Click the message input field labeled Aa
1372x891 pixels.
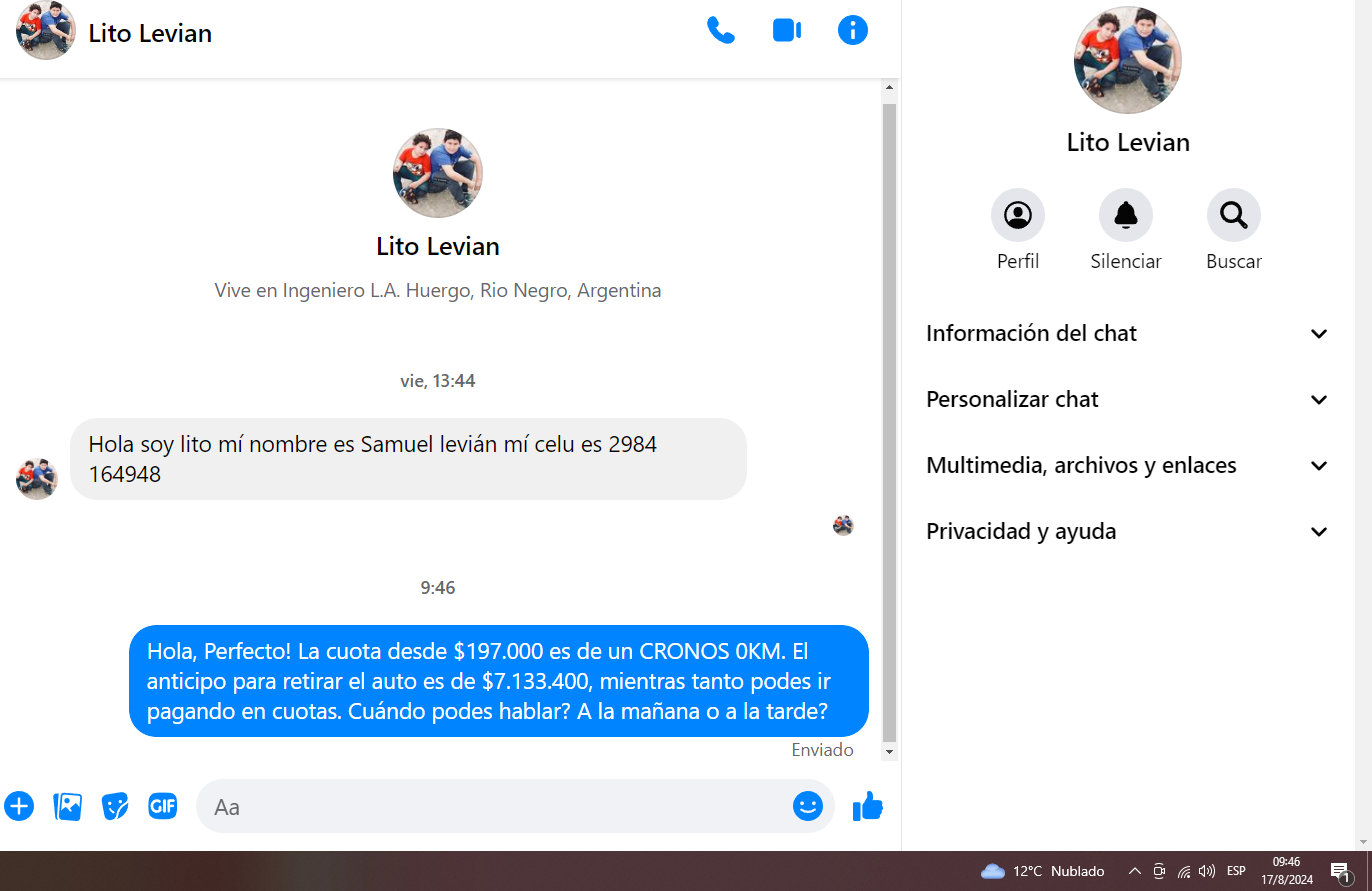[515, 806]
